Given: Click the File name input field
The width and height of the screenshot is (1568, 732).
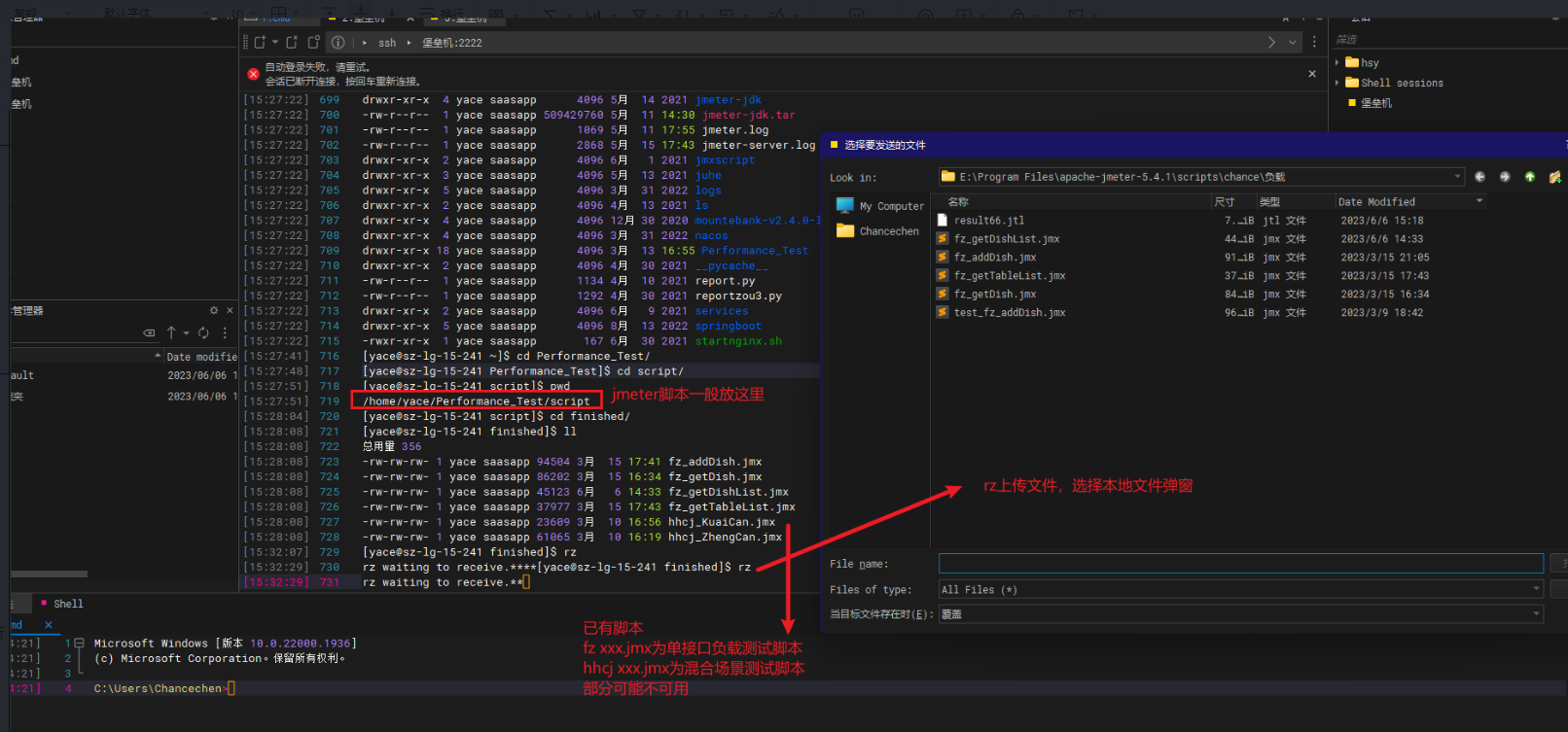Looking at the screenshot, I should tap(1240, 564).
